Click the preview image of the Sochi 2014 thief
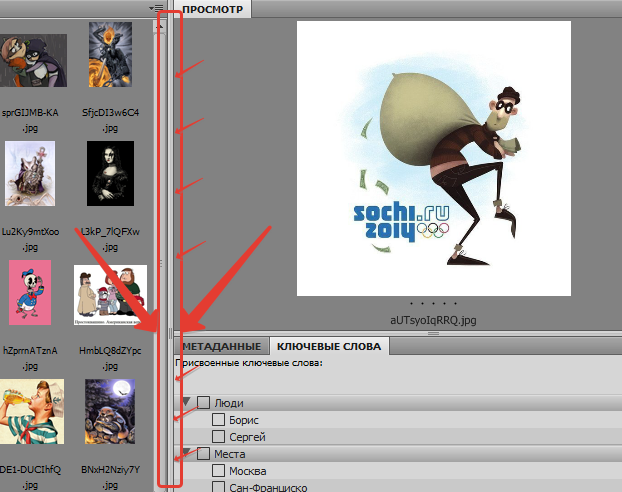 click(x=433, y=158)
